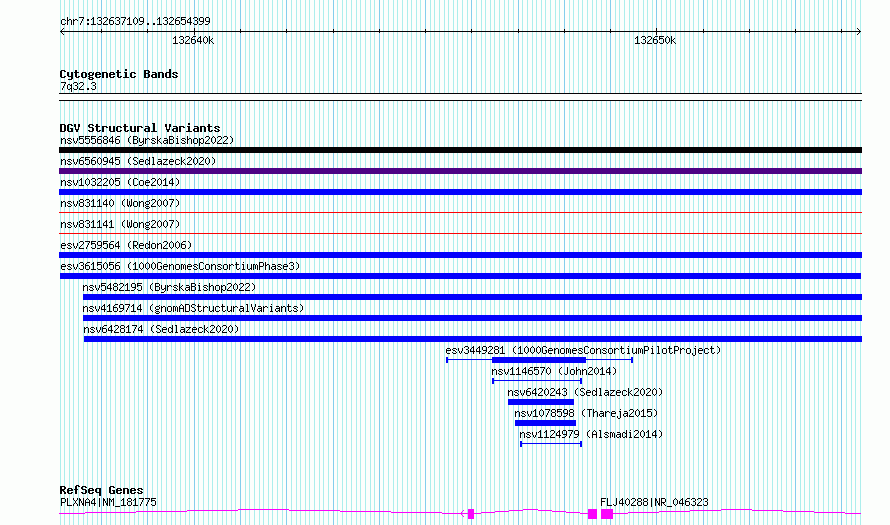This screenshot has width=890, height=525.
Task: Click the nsv5556846 ByrskaBishop2022 variant label
Action: coord(147,140)
